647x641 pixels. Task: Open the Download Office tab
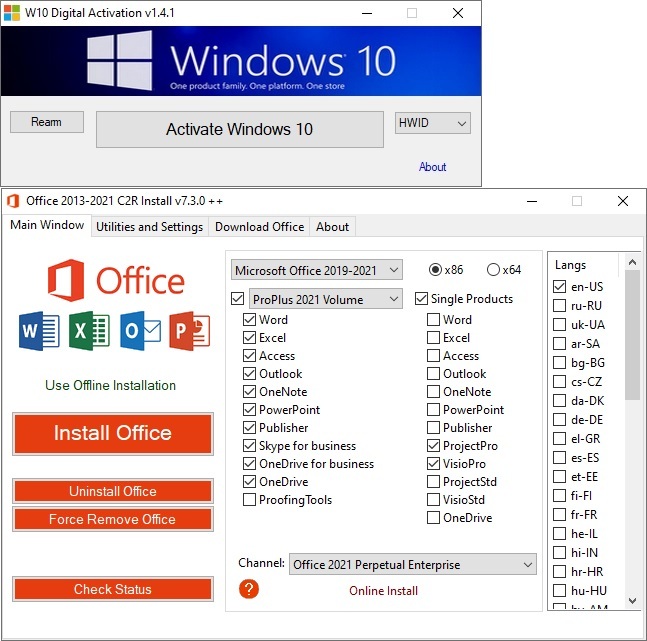pyautogui.click(x=260, y=227)
